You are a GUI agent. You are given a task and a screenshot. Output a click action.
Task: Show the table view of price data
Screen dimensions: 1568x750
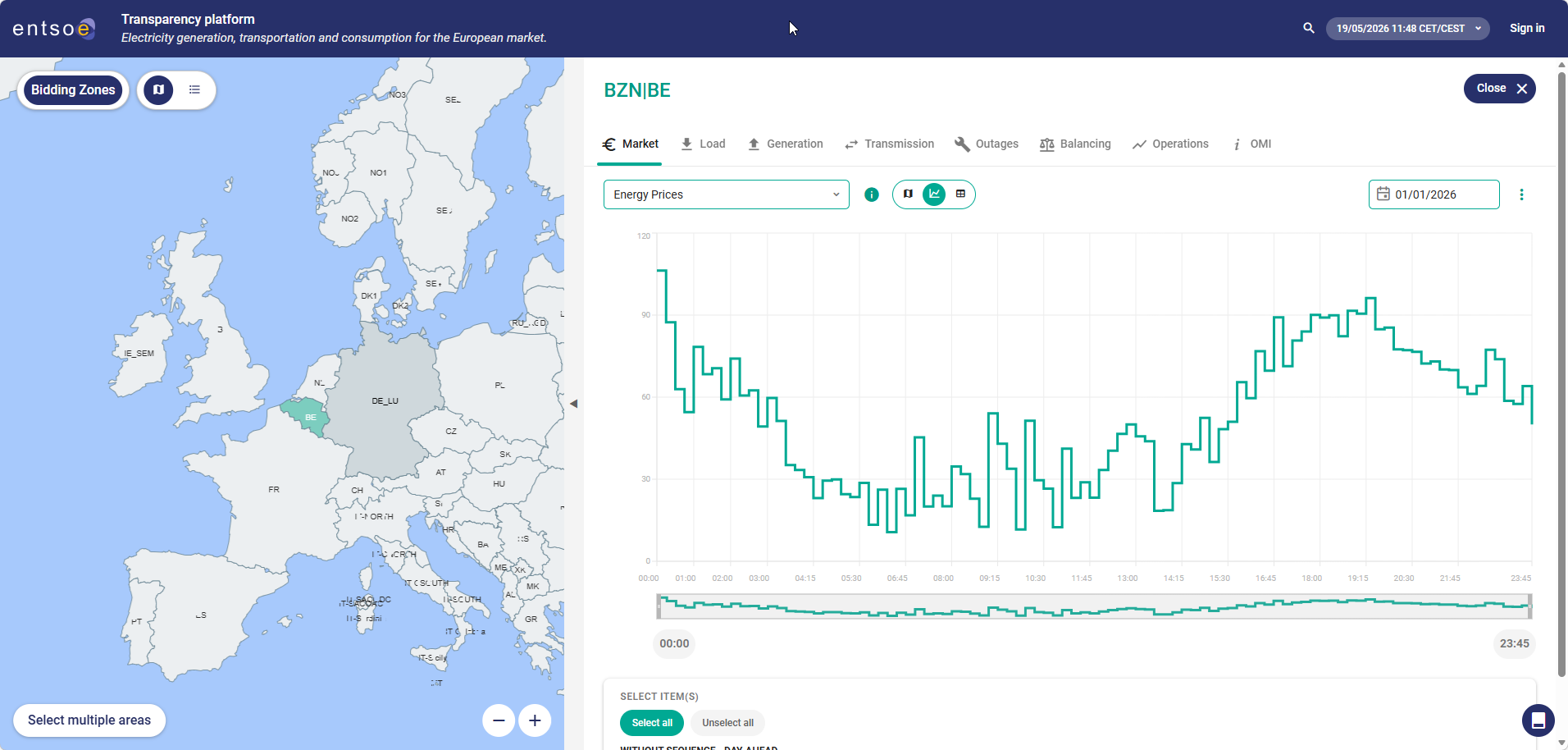pyautogui.click(x=960, y=194)
